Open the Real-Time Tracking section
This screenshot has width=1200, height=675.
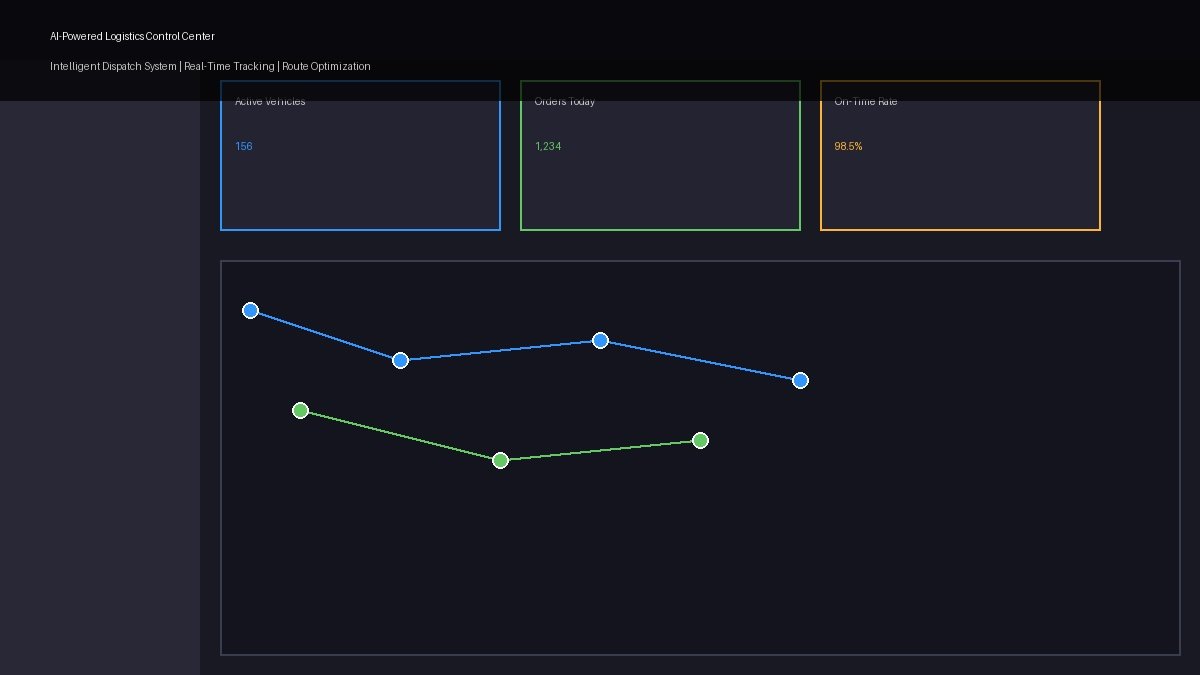pyautogui.click(x=227, y=66)
